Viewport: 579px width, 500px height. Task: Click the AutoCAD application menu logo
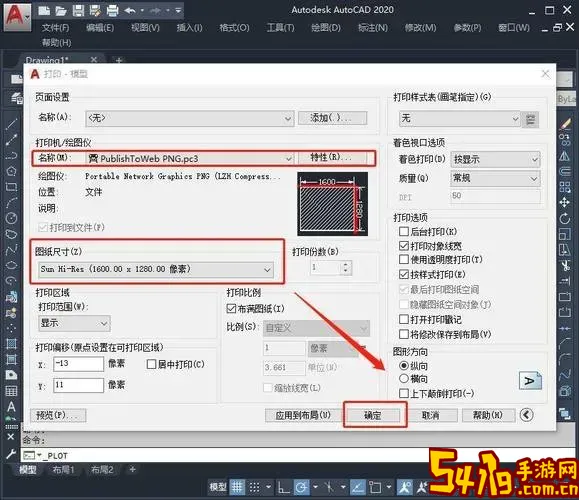click(x=17, y=17)
